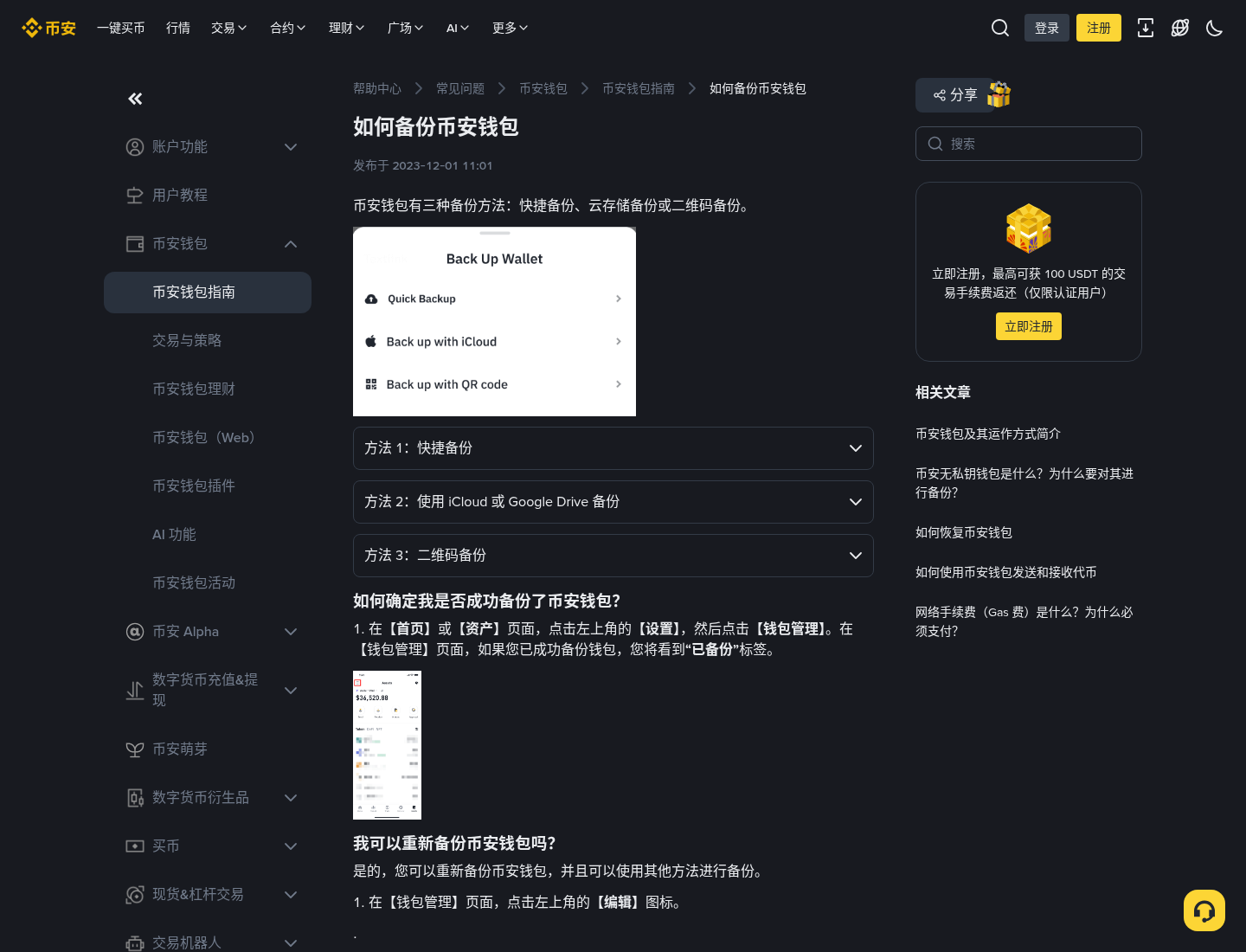Screen dimensions: 1246x952
Task: Open related article about 网络手续费 Gas 费
Action: (1024, 621)
